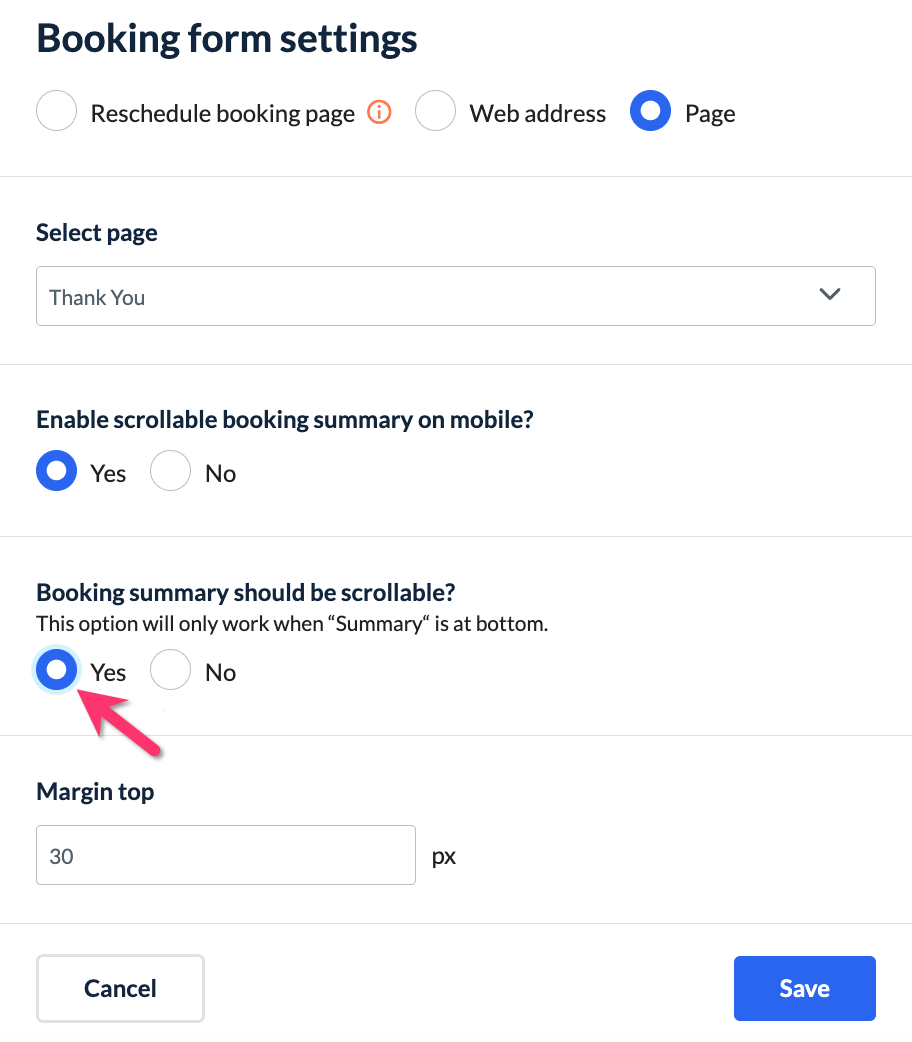This screenshot has height=1042, width=912.
Task: Click the Booking form settings heading
Action: [227, 39]
